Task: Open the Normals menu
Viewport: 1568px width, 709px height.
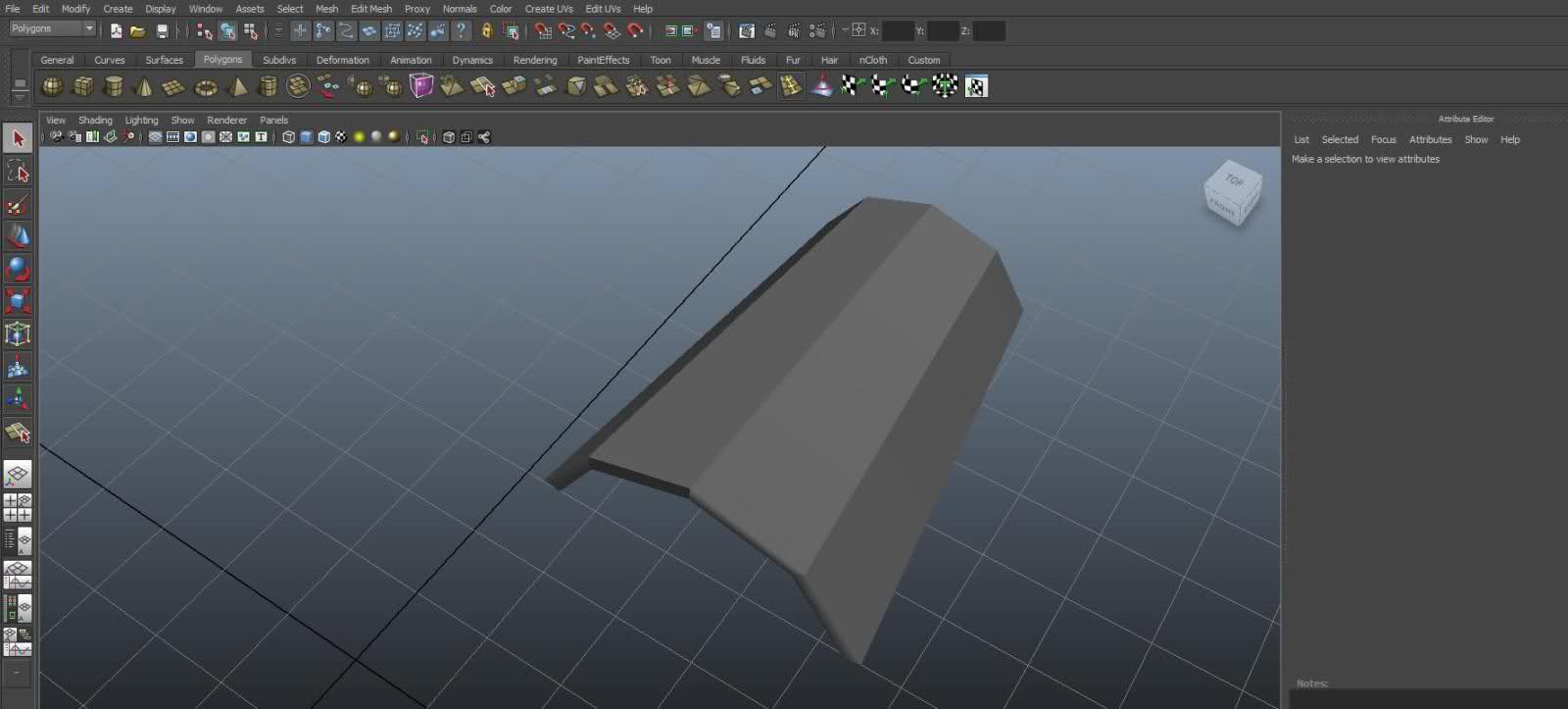Action: click(460, 9)
